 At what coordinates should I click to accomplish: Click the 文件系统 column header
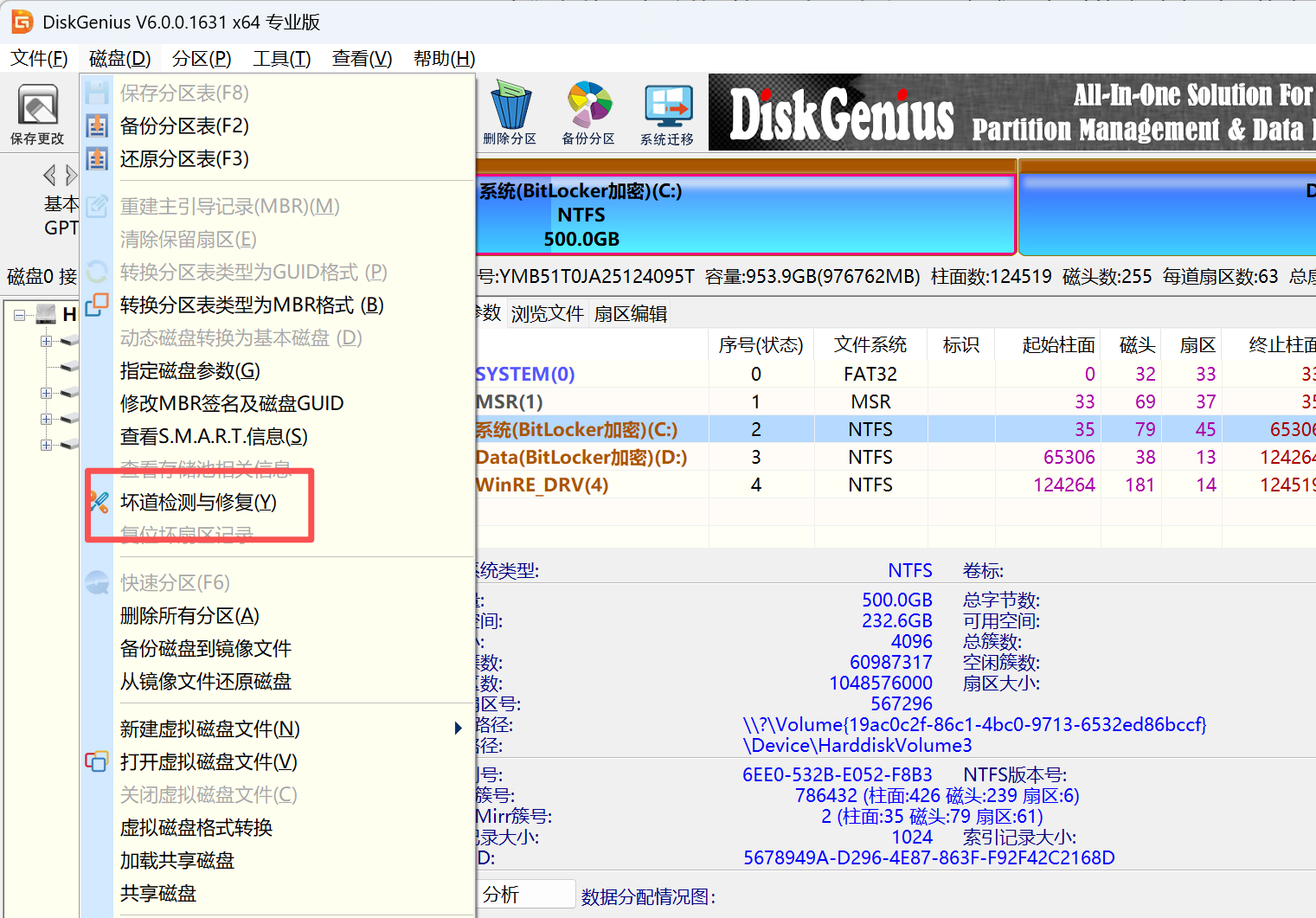[870, 344]
